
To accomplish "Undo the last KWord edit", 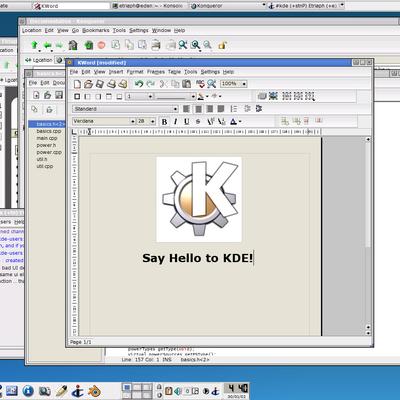I will (x=139, y=84).
